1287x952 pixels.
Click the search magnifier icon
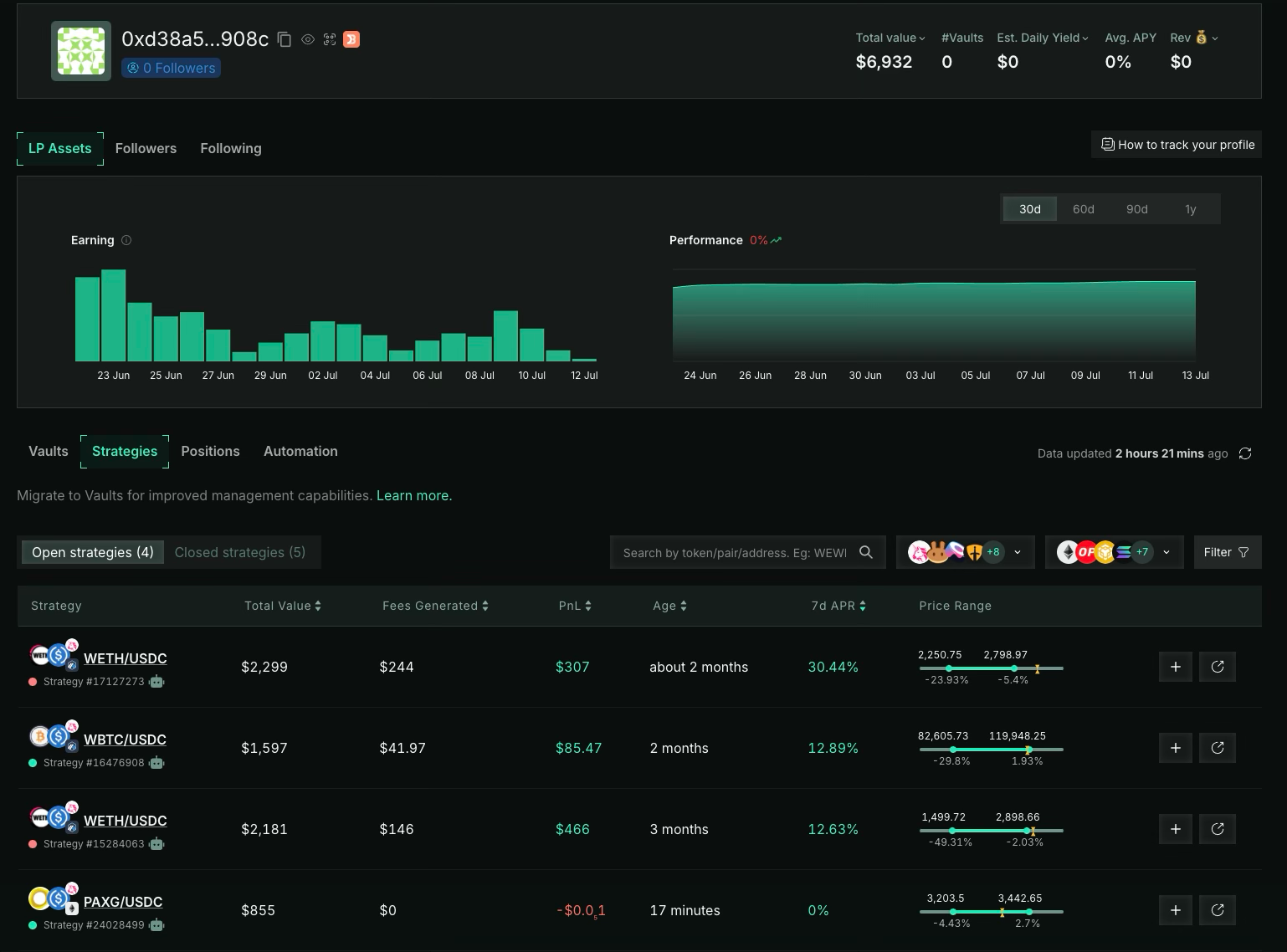(866, 552)
